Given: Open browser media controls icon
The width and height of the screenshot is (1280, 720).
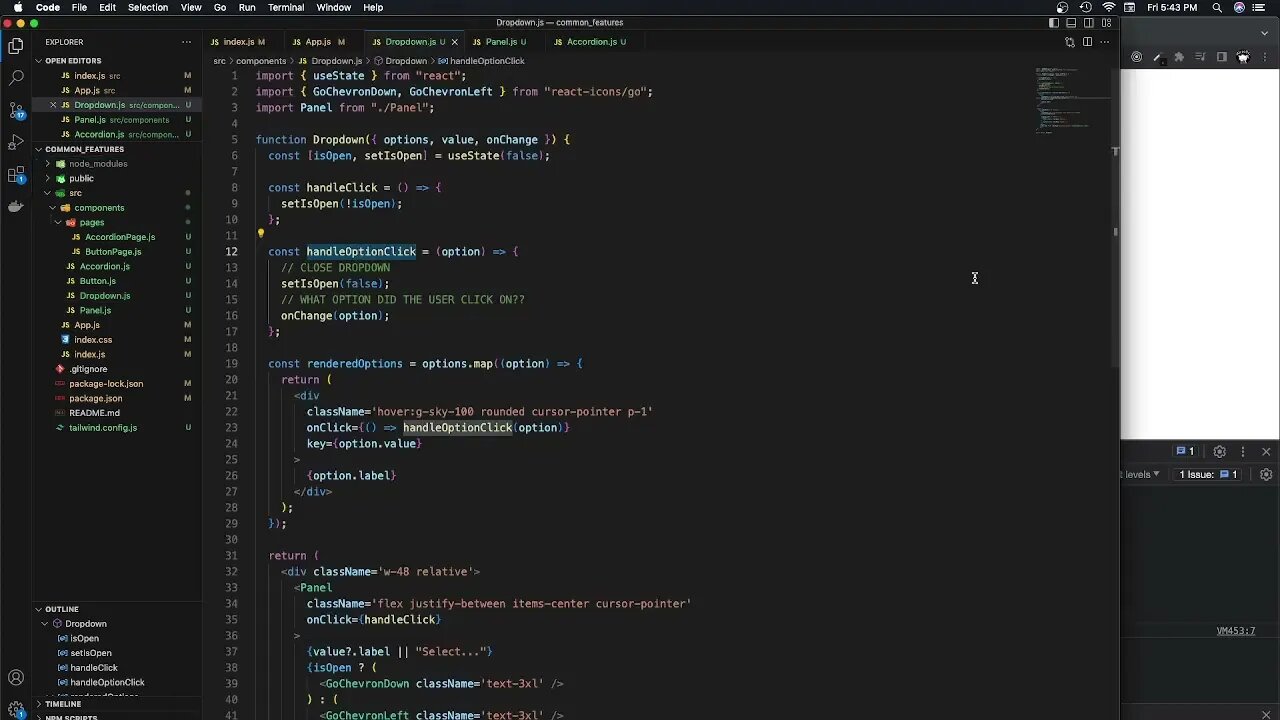Looking at the screenshot, I should click(1200, 57).
